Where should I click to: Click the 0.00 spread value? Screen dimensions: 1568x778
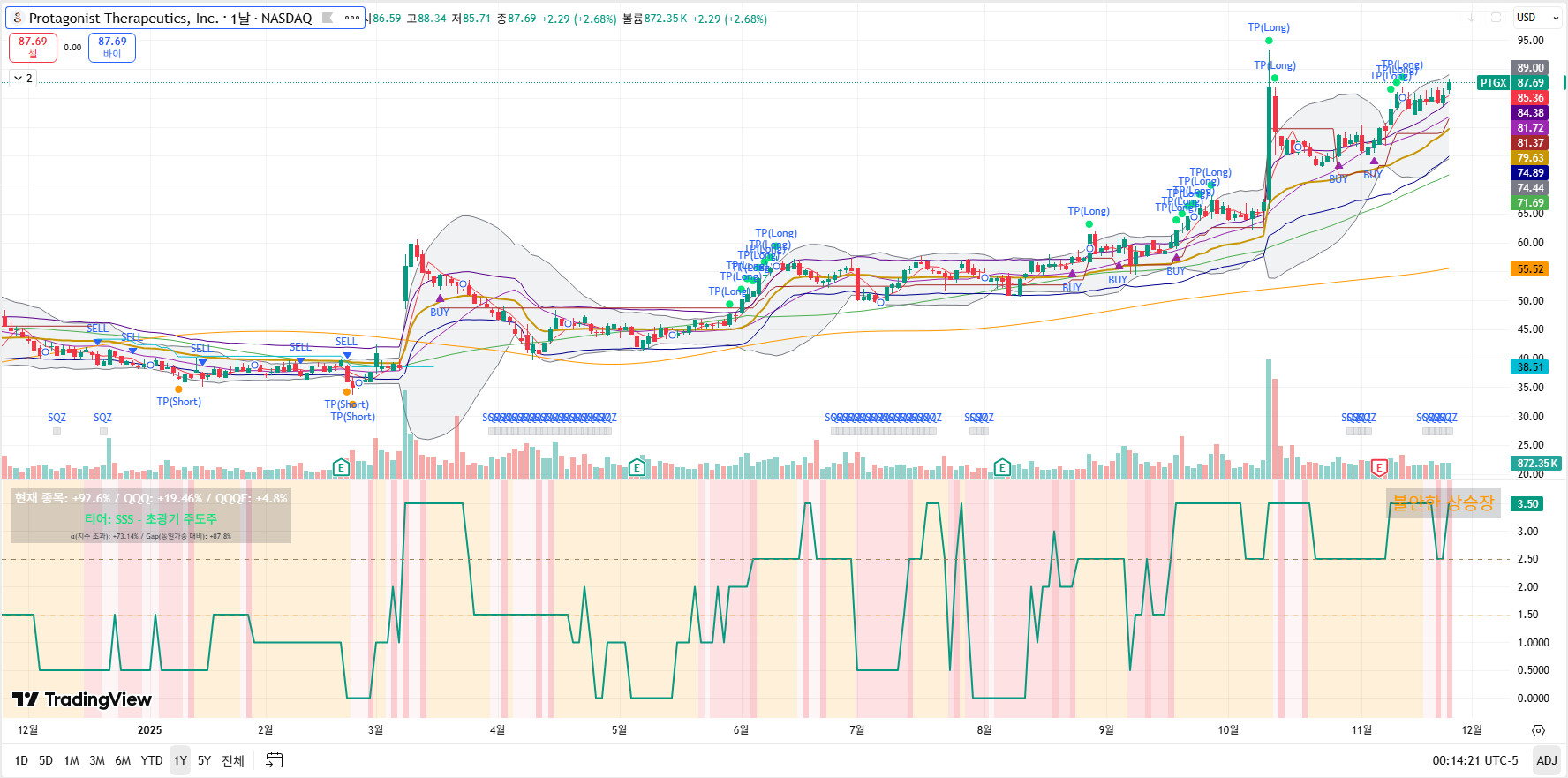(x=72, y=48)
